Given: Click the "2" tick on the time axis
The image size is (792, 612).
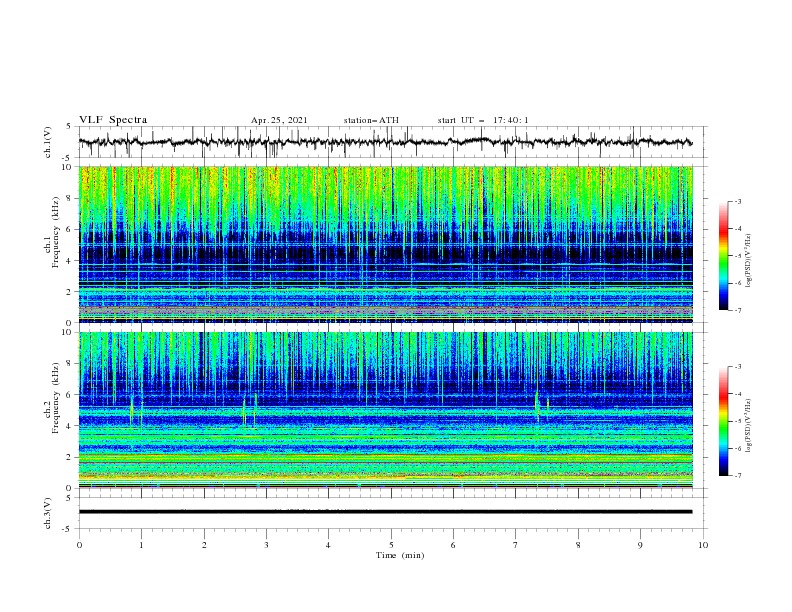Looking at the screenshot, I should [x=204, y=545].
